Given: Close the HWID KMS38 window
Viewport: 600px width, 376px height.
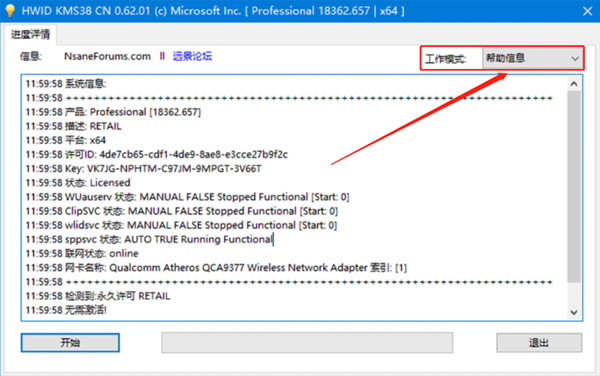Looking at the screenshot, I should click(x=587, y=11).
